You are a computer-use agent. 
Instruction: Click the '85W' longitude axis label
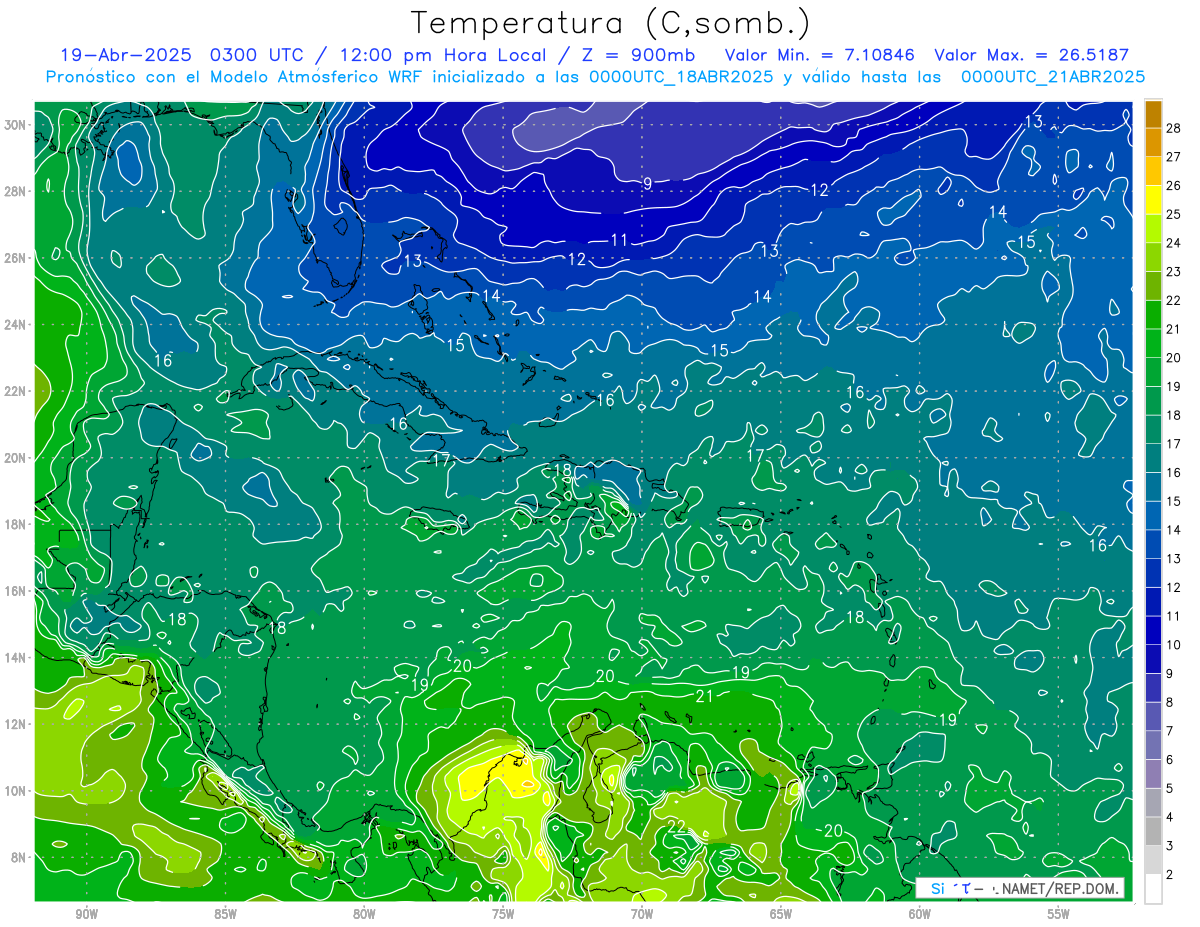(225, 914)
